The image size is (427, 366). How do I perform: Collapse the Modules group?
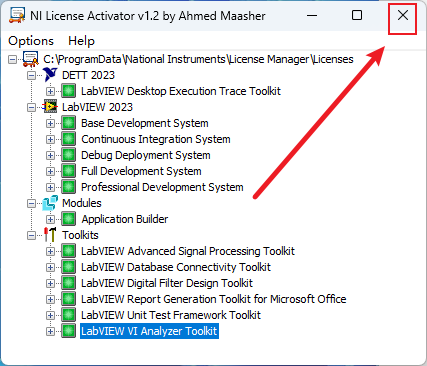pyautogui.click(x=31, y=203)
